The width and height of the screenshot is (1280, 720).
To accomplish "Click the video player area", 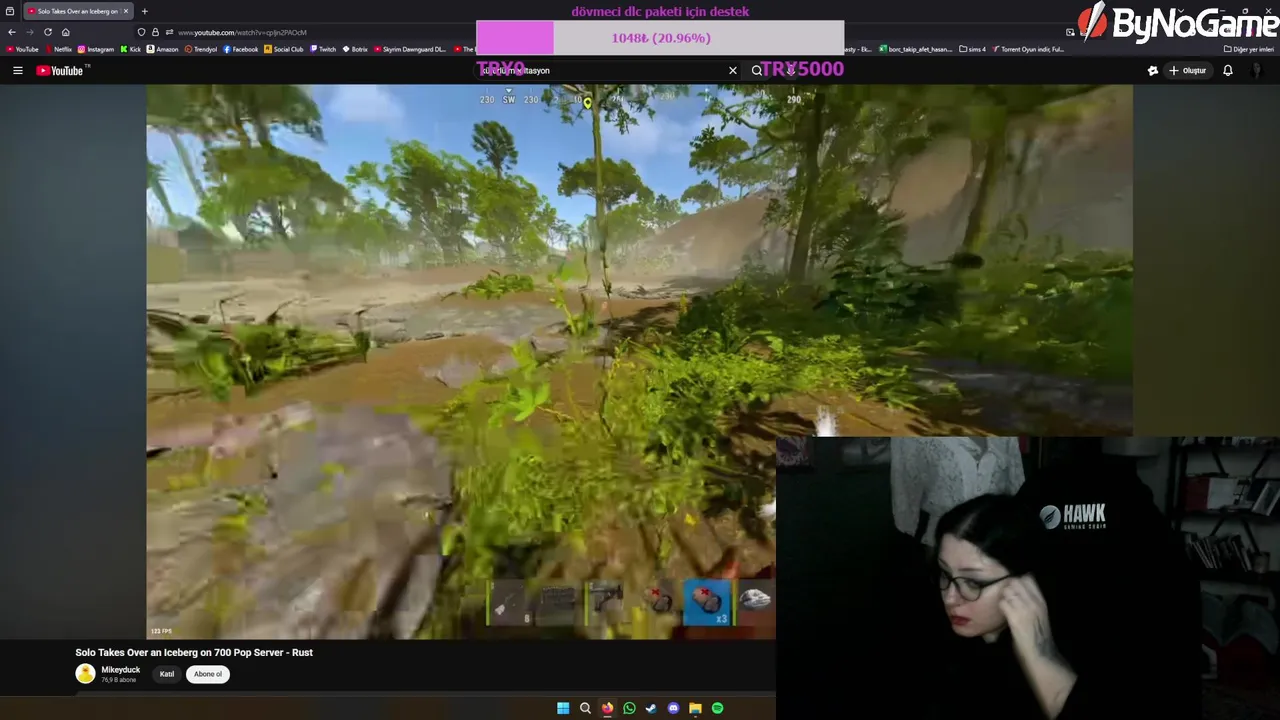I will (x=640, y=360).
